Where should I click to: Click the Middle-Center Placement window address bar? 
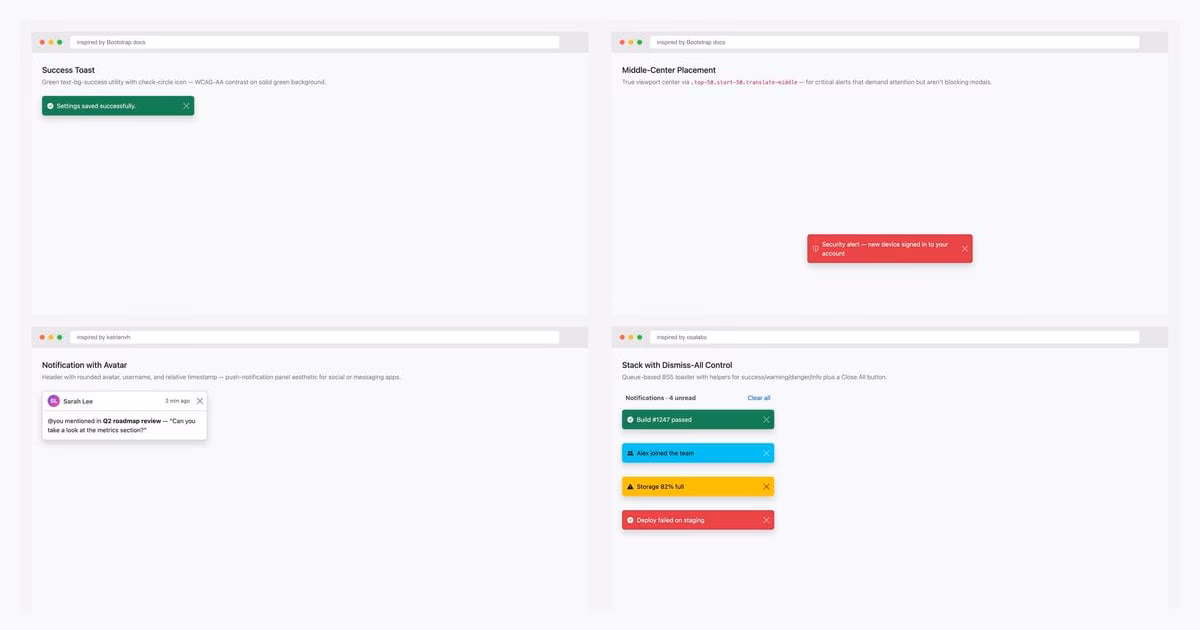(x=895, y=42)
